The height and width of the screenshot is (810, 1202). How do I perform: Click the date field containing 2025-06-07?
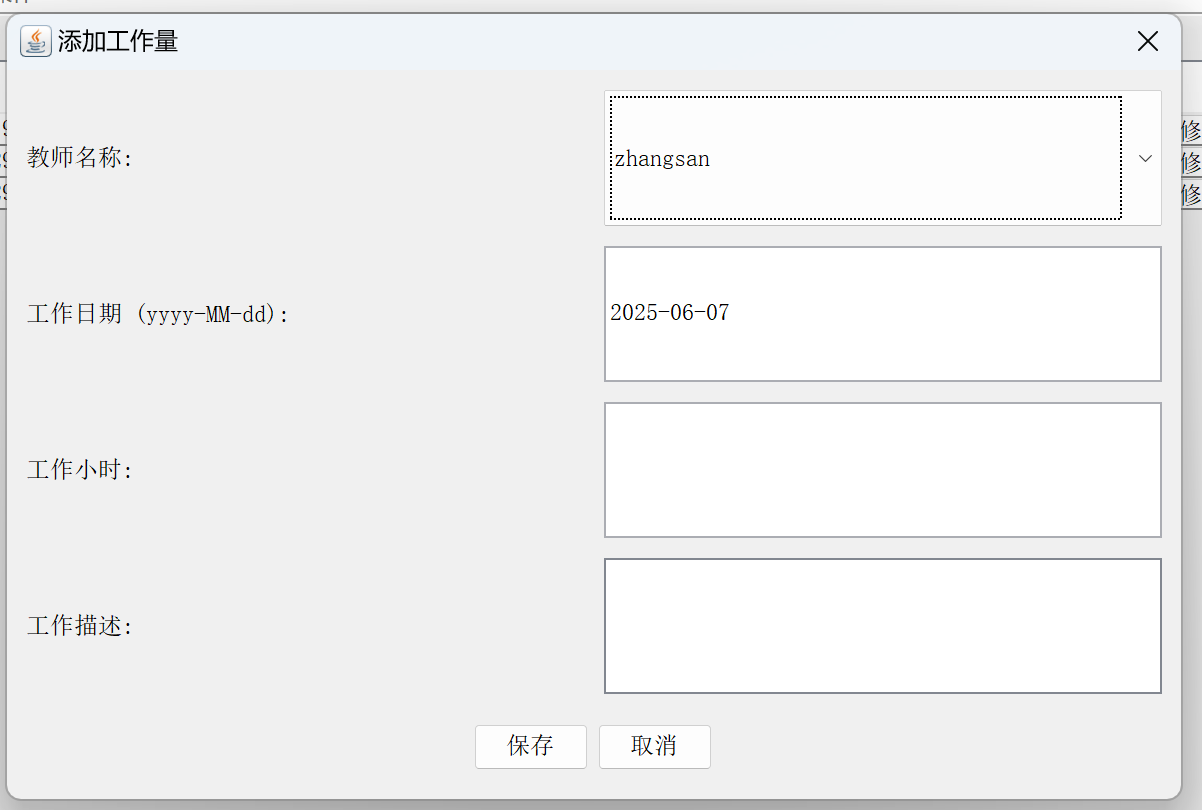pos(882,314)
